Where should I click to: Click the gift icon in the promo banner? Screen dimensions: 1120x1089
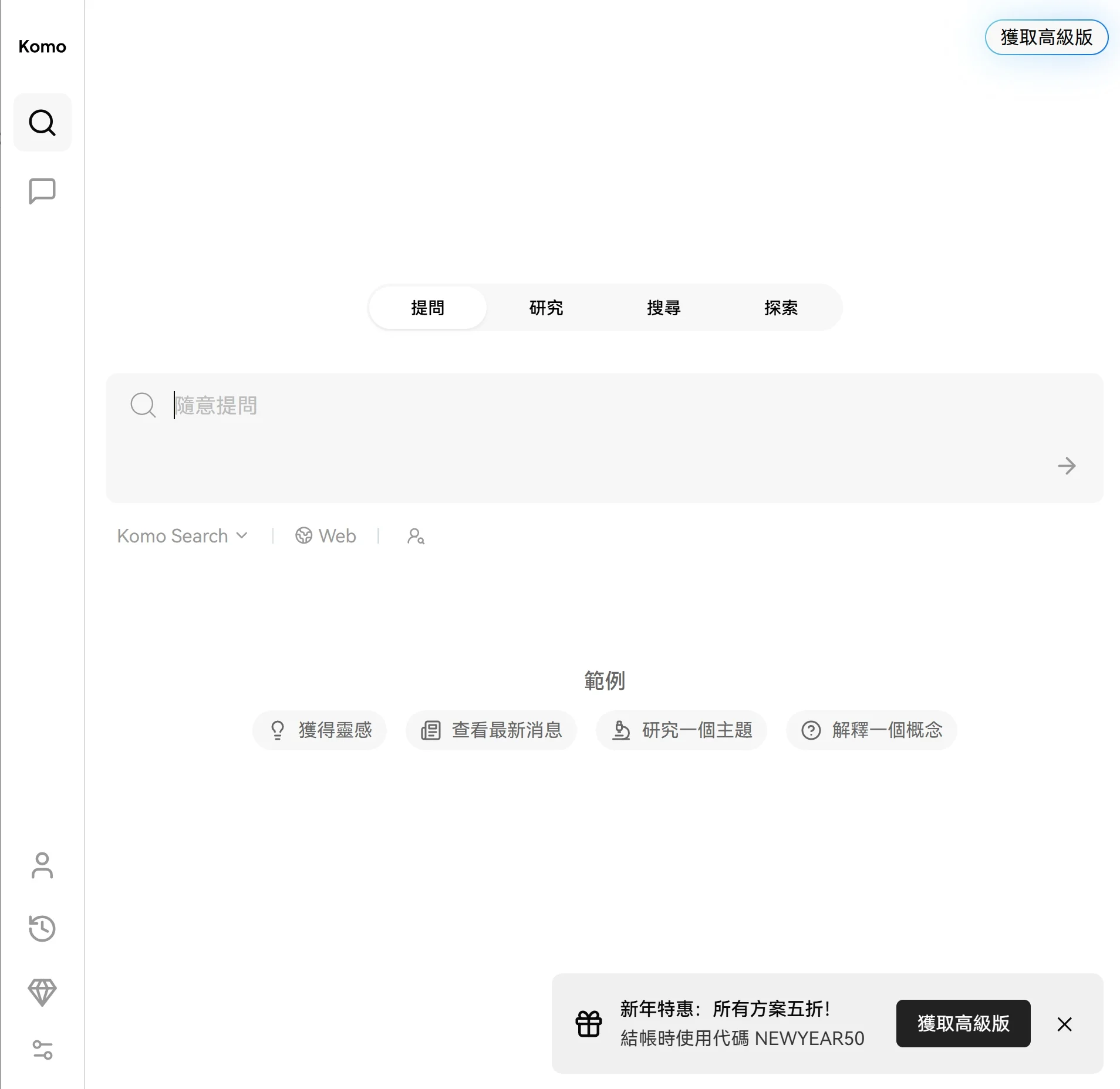[x=588, y=1024]
